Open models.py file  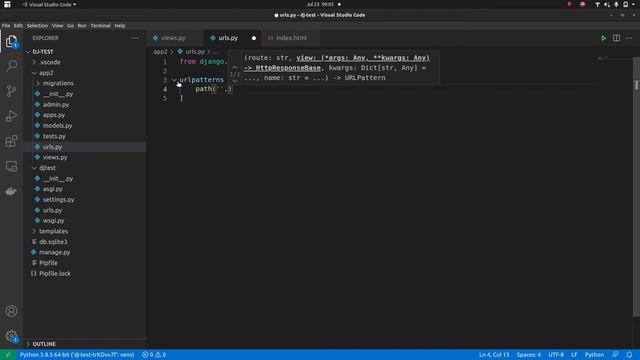pyautogui.click(x=57, y=126)
